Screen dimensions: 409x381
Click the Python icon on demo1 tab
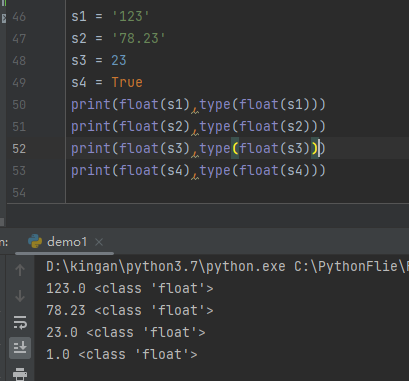[35, 241]
